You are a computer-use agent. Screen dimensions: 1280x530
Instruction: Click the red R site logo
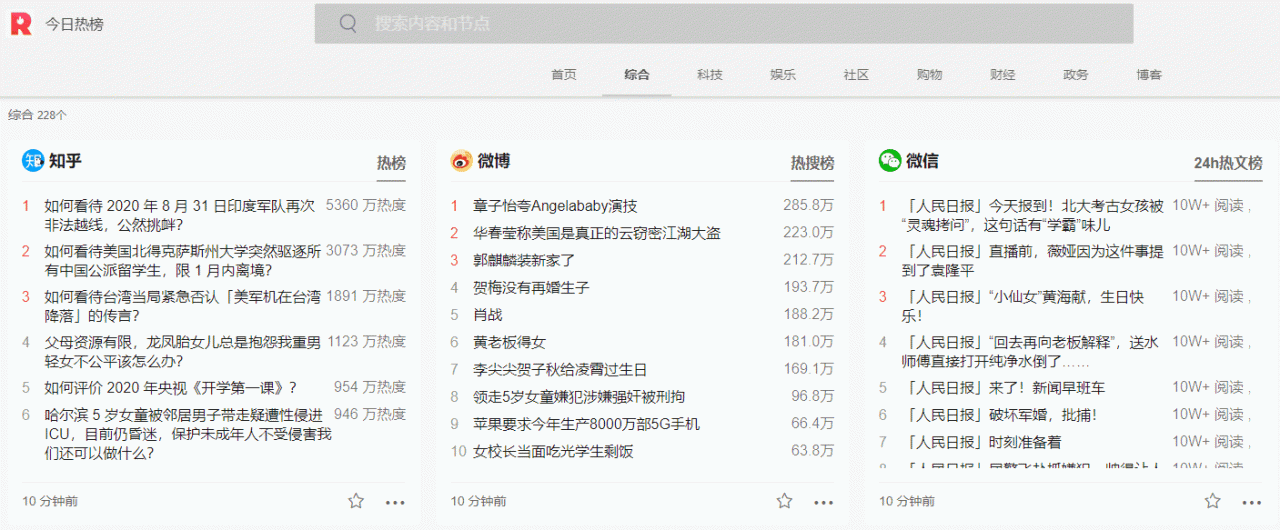point(21,24)
